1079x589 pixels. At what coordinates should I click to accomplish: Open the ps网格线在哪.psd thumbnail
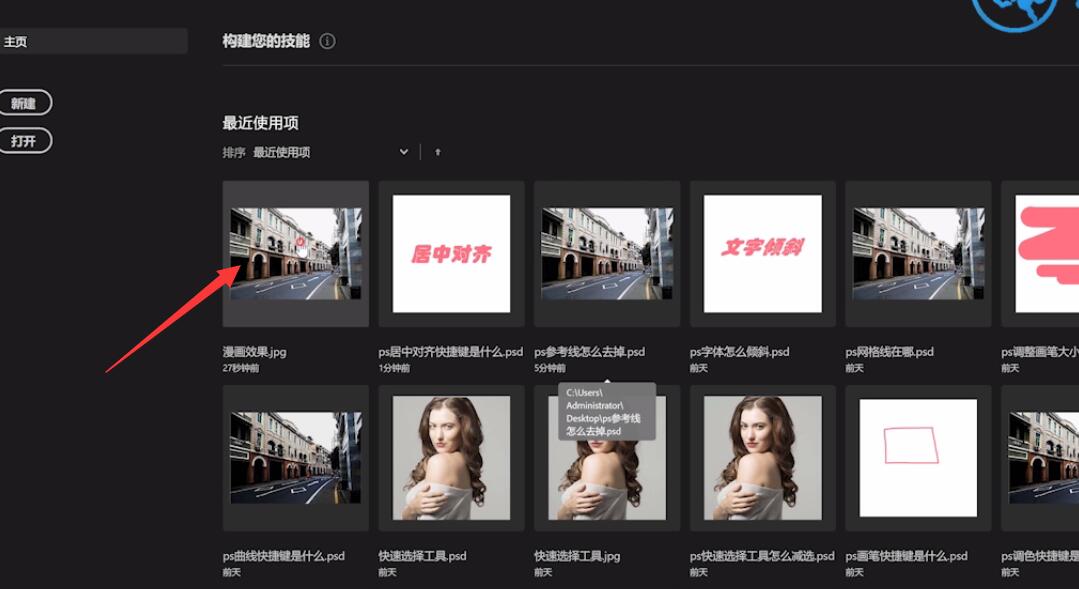coord(918,254)
